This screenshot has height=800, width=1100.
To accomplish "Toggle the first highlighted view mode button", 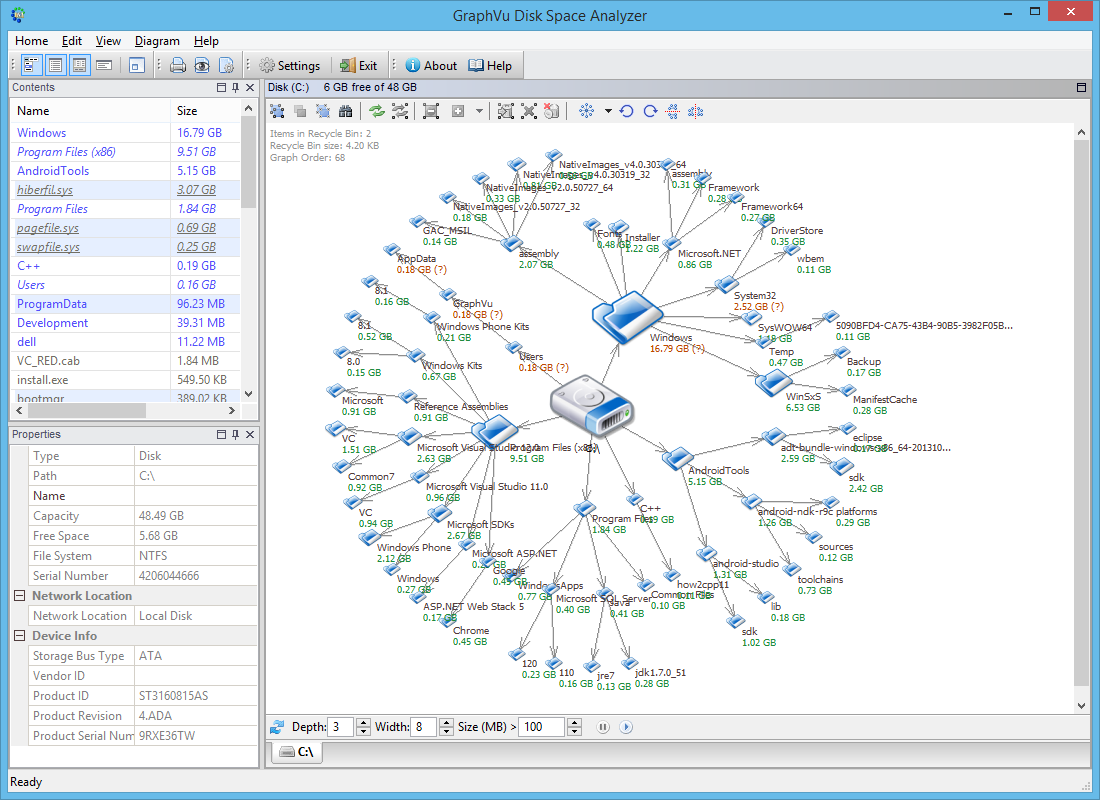I will coord(31,66).
